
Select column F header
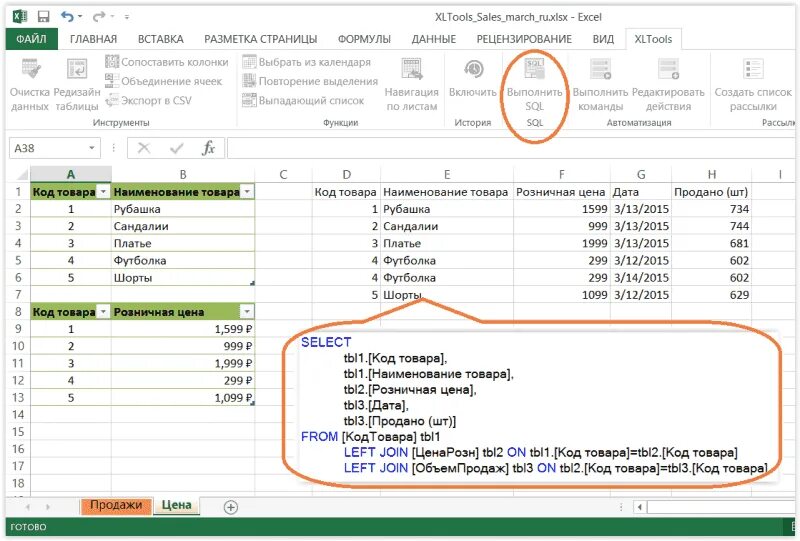pyautogui.click(x=562, y=175)
